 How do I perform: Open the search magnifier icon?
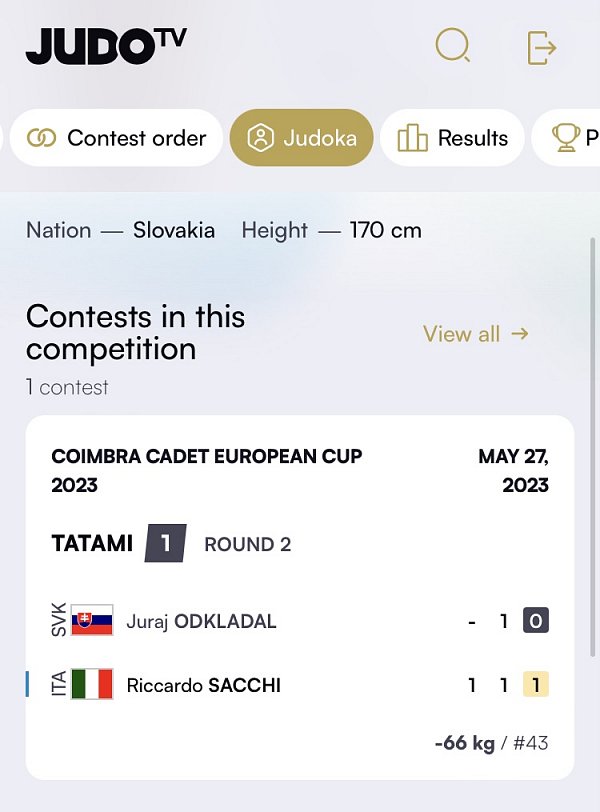pos(453,45)
